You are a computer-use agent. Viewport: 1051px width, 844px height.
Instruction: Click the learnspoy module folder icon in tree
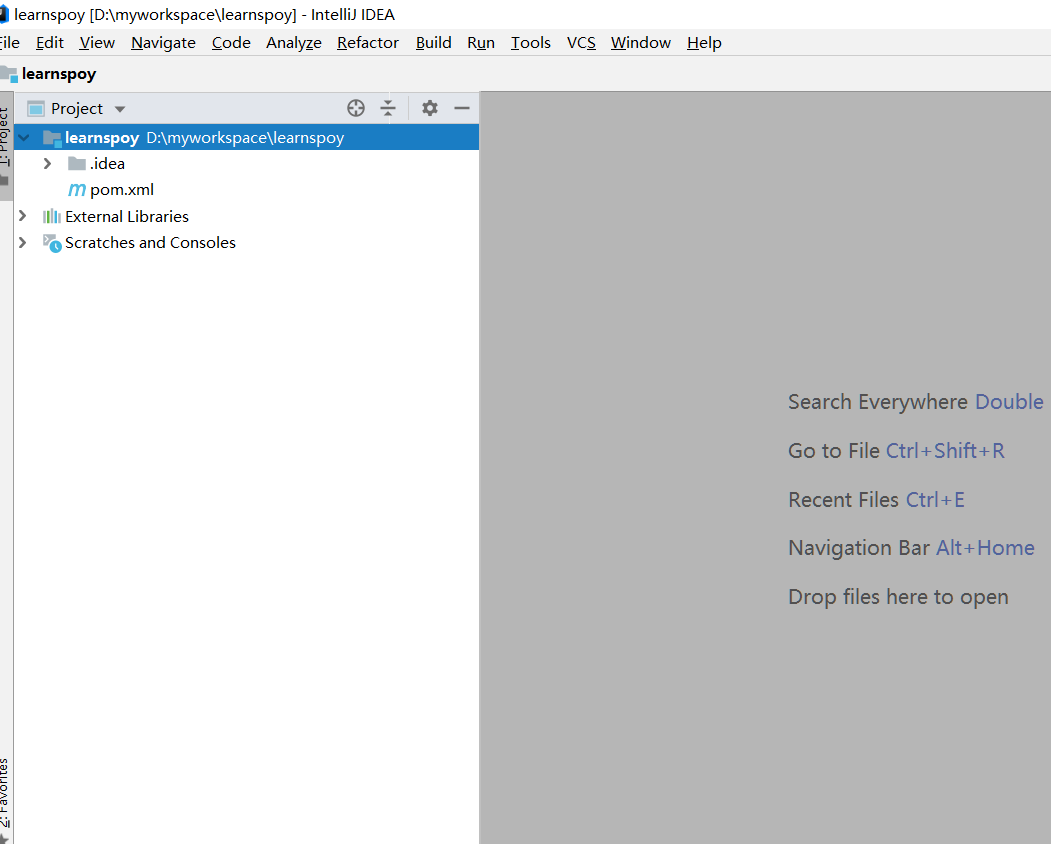(x=52, y=138)
